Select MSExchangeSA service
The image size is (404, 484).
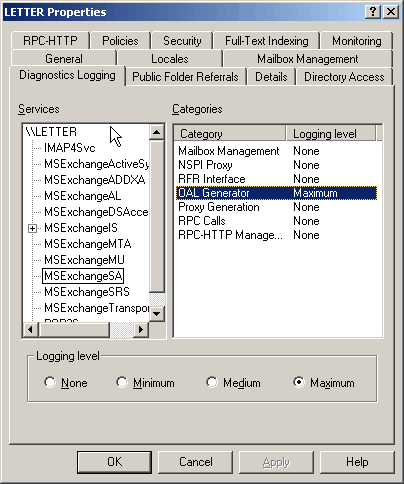coord(83,276)
